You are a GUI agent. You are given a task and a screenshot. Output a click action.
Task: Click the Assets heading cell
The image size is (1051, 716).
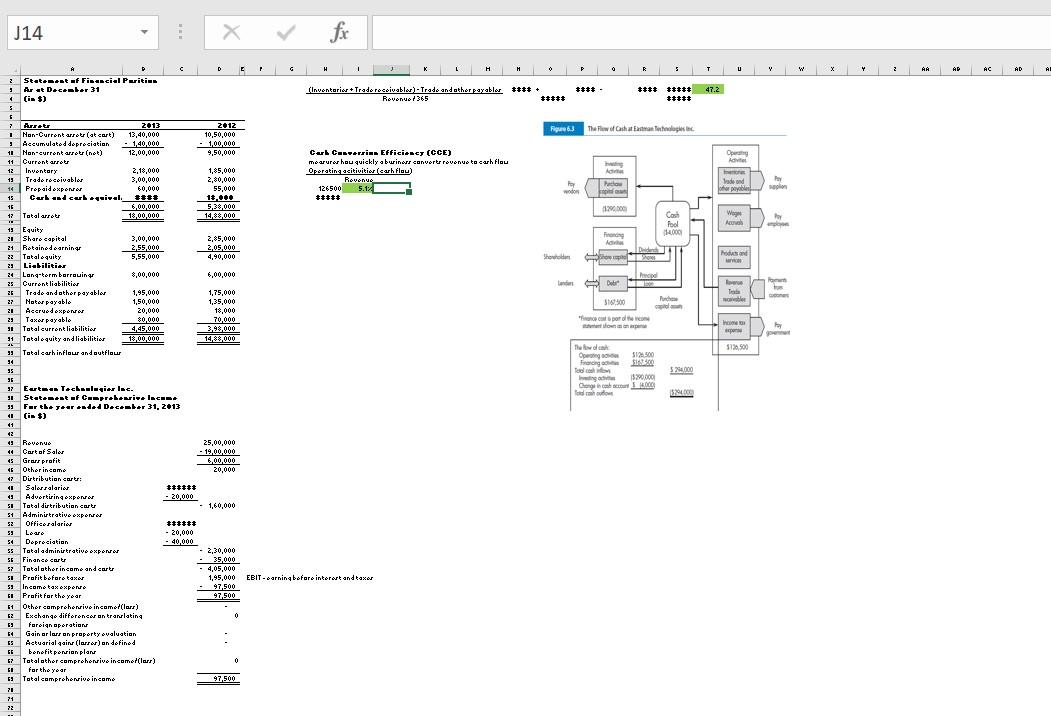point(36,125)
